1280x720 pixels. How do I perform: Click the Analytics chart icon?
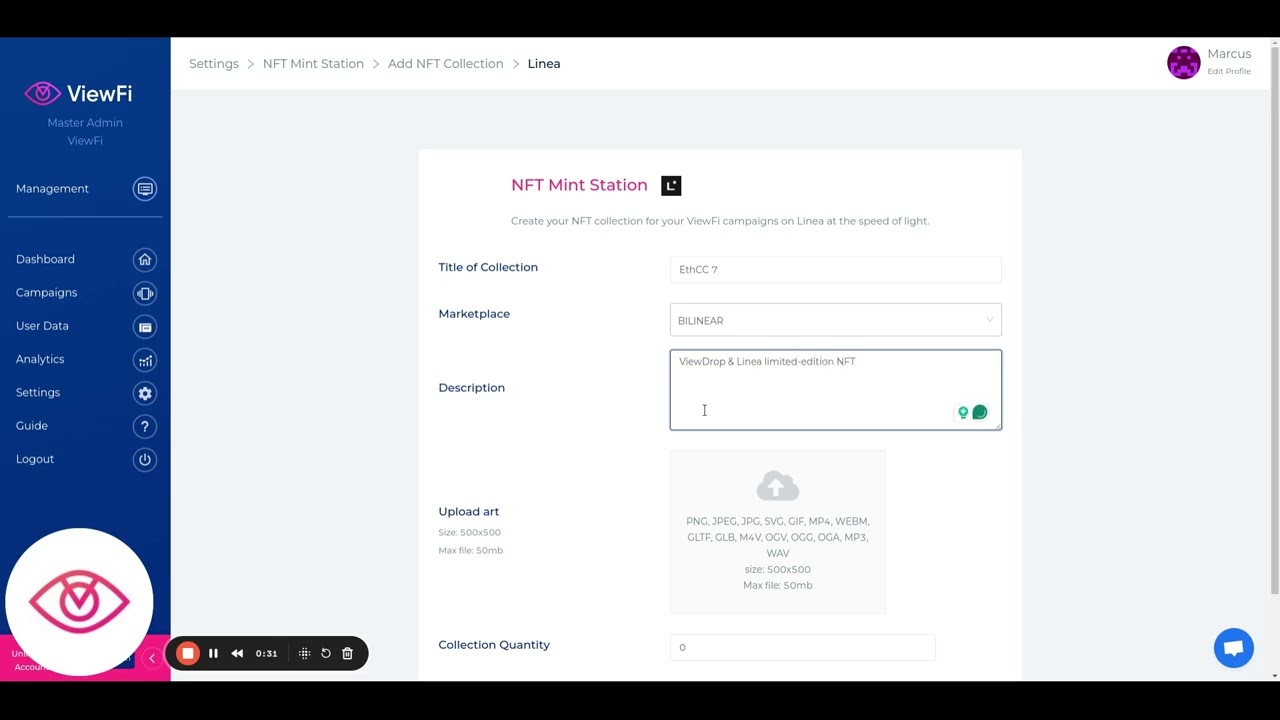(145, 360)
